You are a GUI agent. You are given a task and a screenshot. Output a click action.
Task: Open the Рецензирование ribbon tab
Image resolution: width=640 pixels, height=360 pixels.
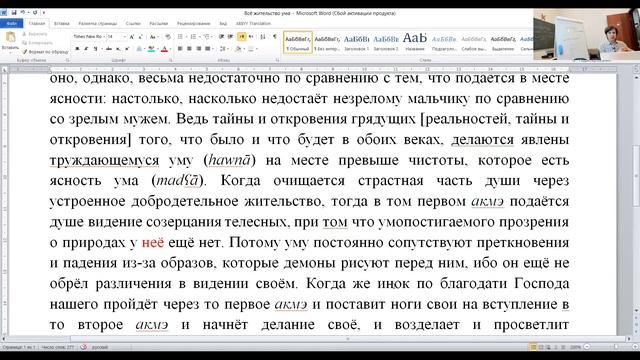pyautogui.click(x=193, y=24)
